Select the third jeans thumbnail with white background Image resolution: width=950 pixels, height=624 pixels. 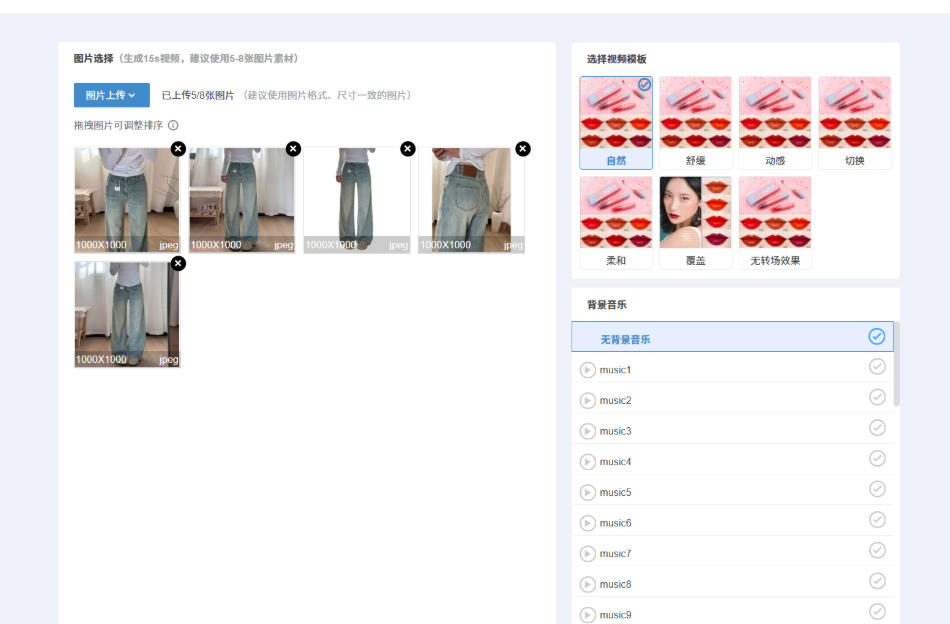pyautogui.click(x=356, y=200)
